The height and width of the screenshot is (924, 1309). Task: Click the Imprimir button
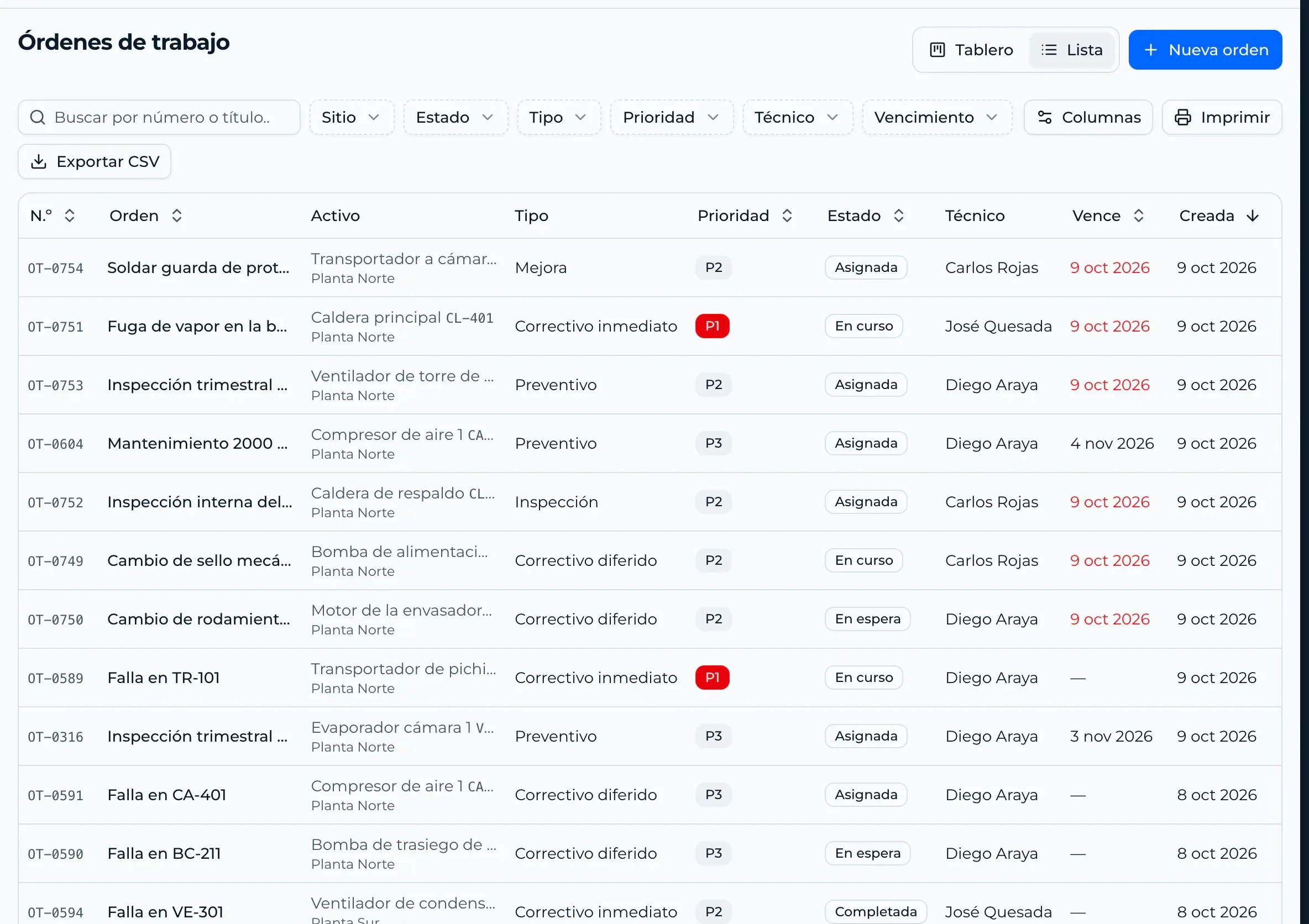pos(1221,117)
